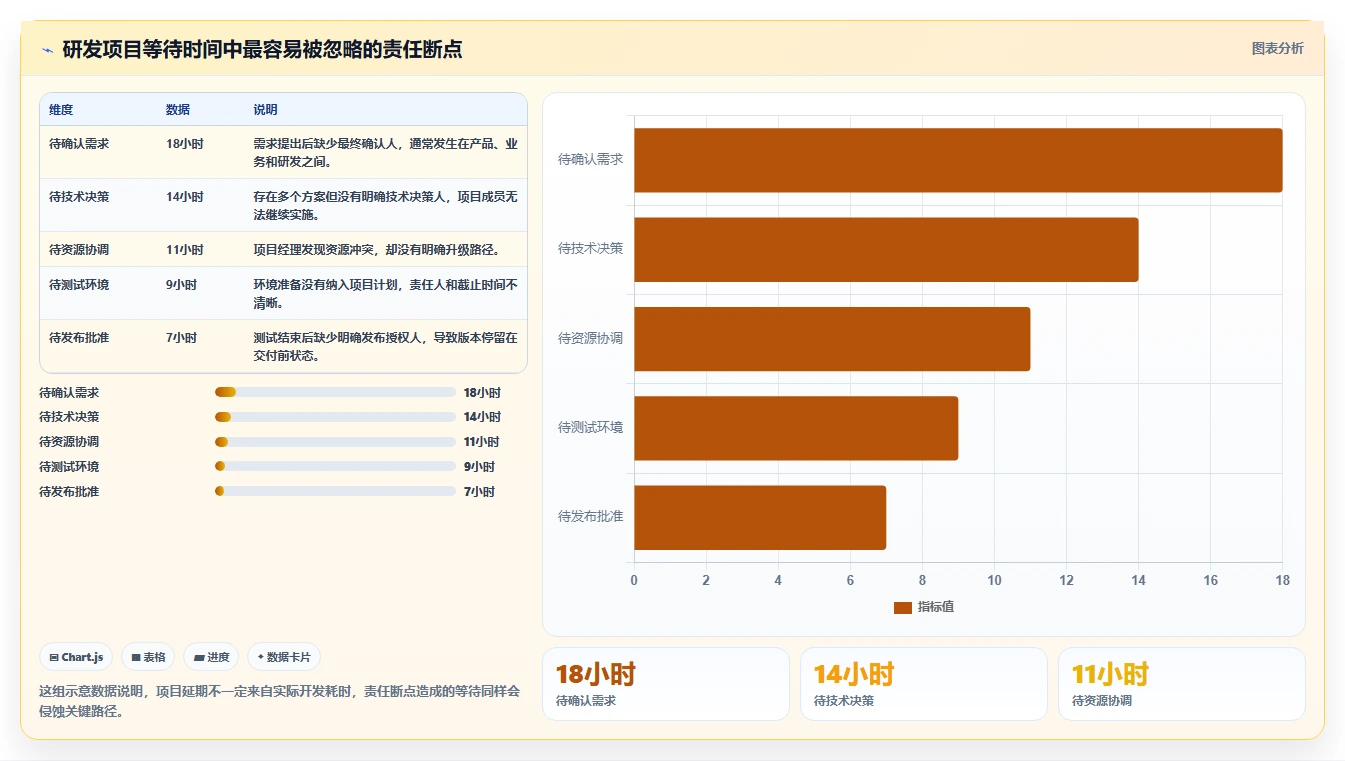The width and height of the screenshot is (1345, 761).
Task: Click the lightning icon beside the title
Action: click(47, 50)
